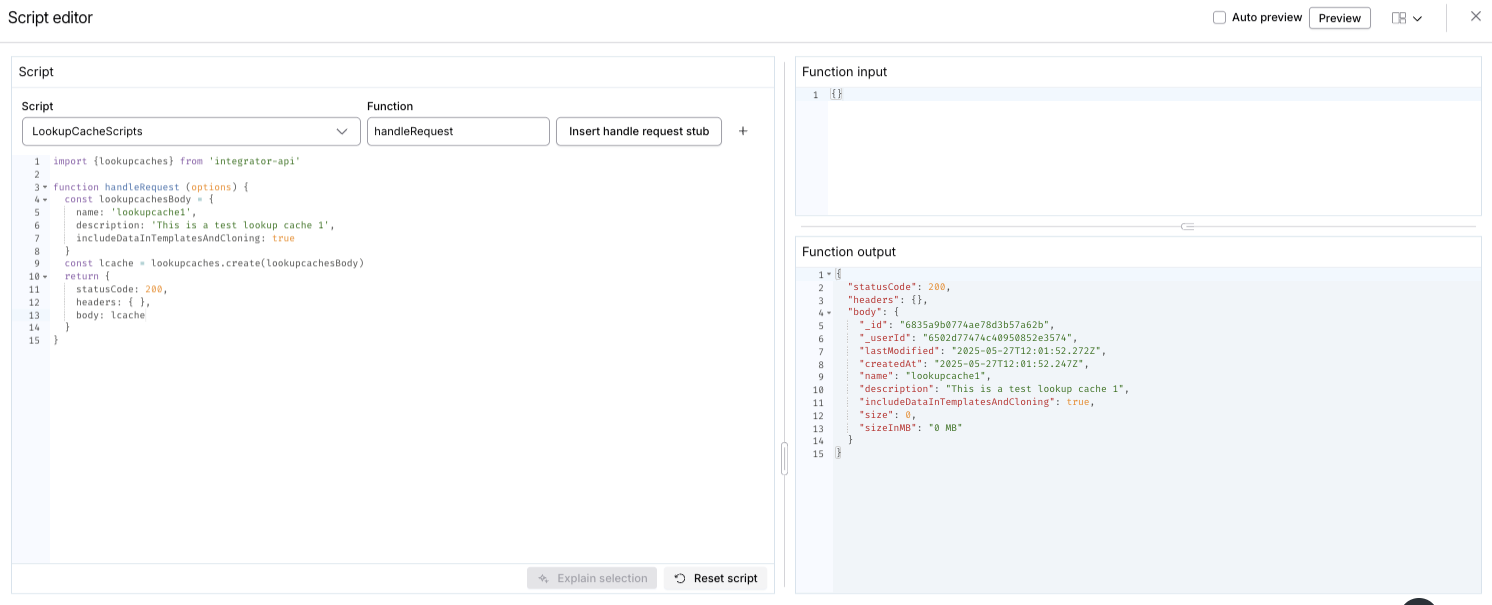
Task: Collapse the fold at output line 1
Action: (x=829, y=274)
